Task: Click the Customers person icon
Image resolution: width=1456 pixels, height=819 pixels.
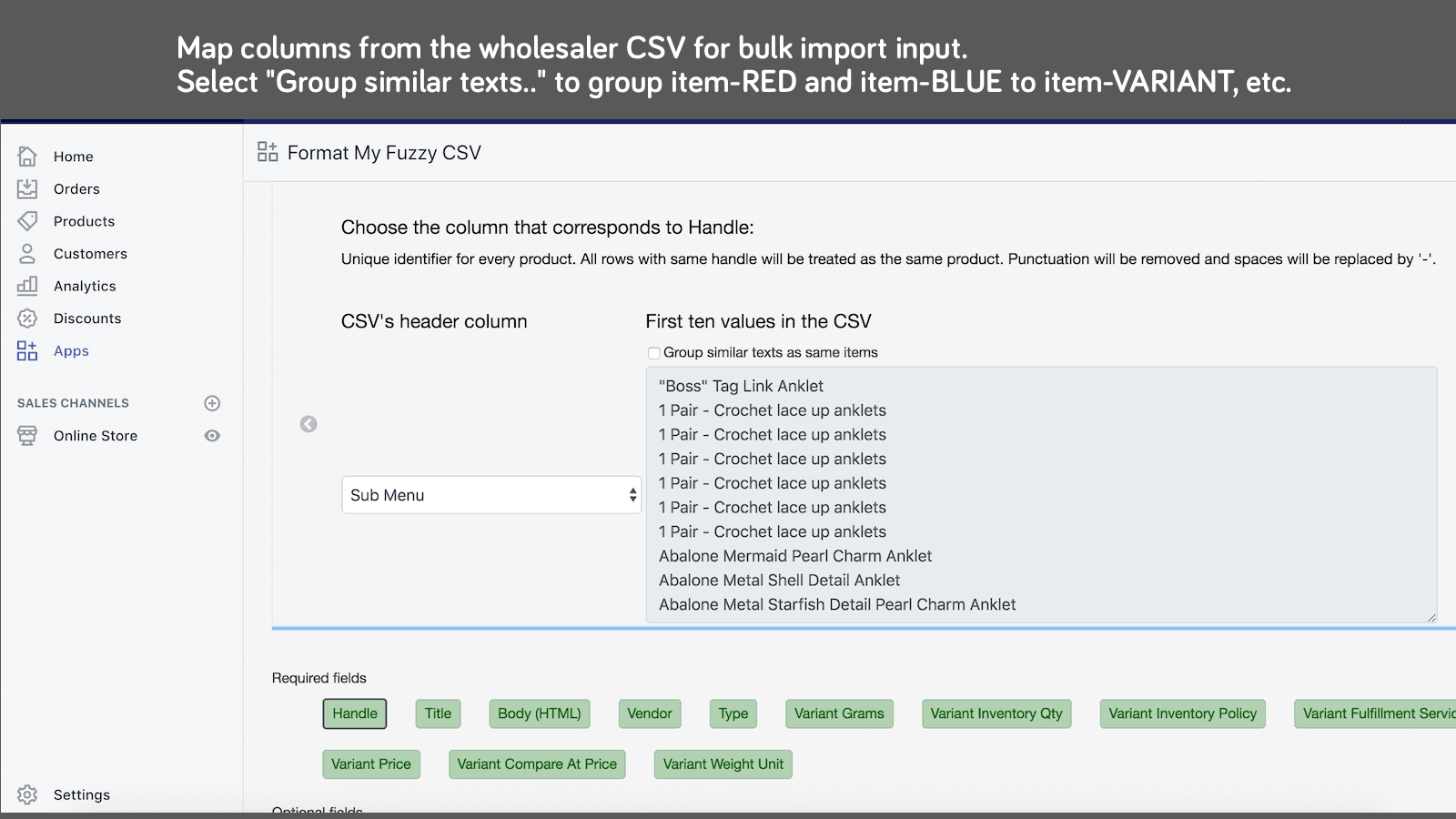Action: click(x=27, y=254)
